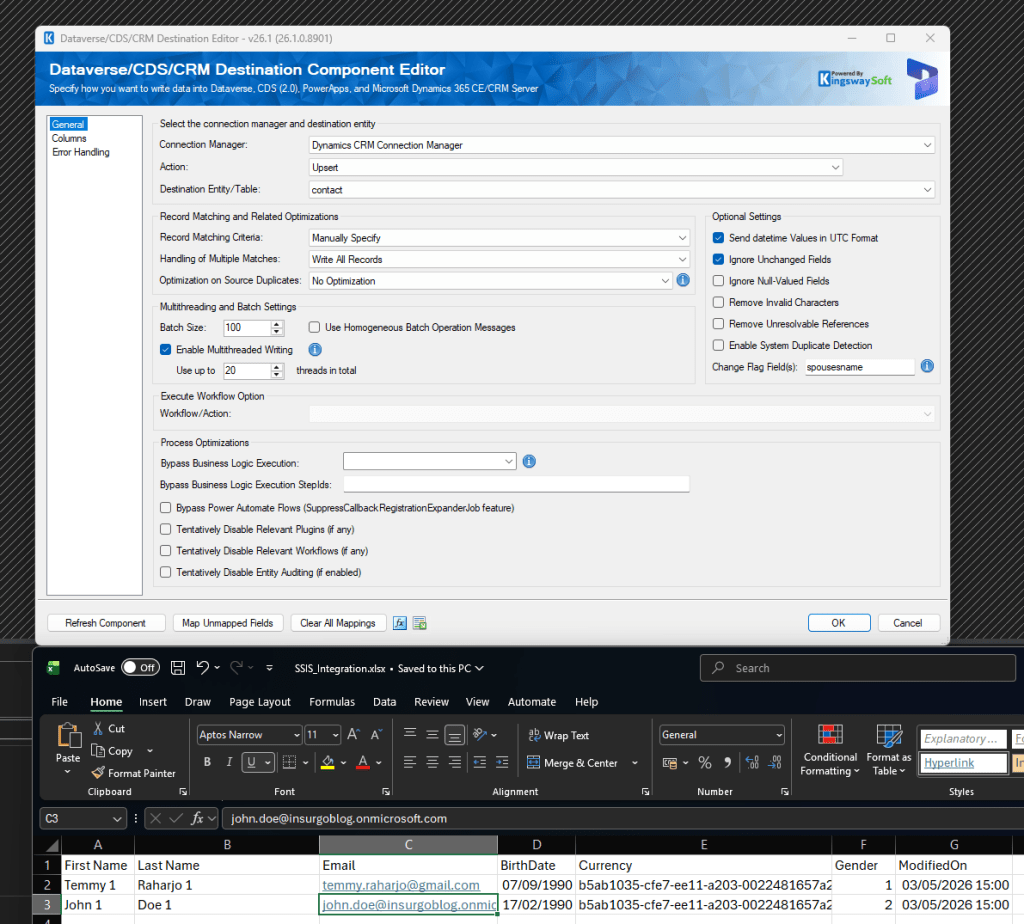
Task: Toggle Send datetime Values in UTC Format
Action: click(x=718, y=238)
